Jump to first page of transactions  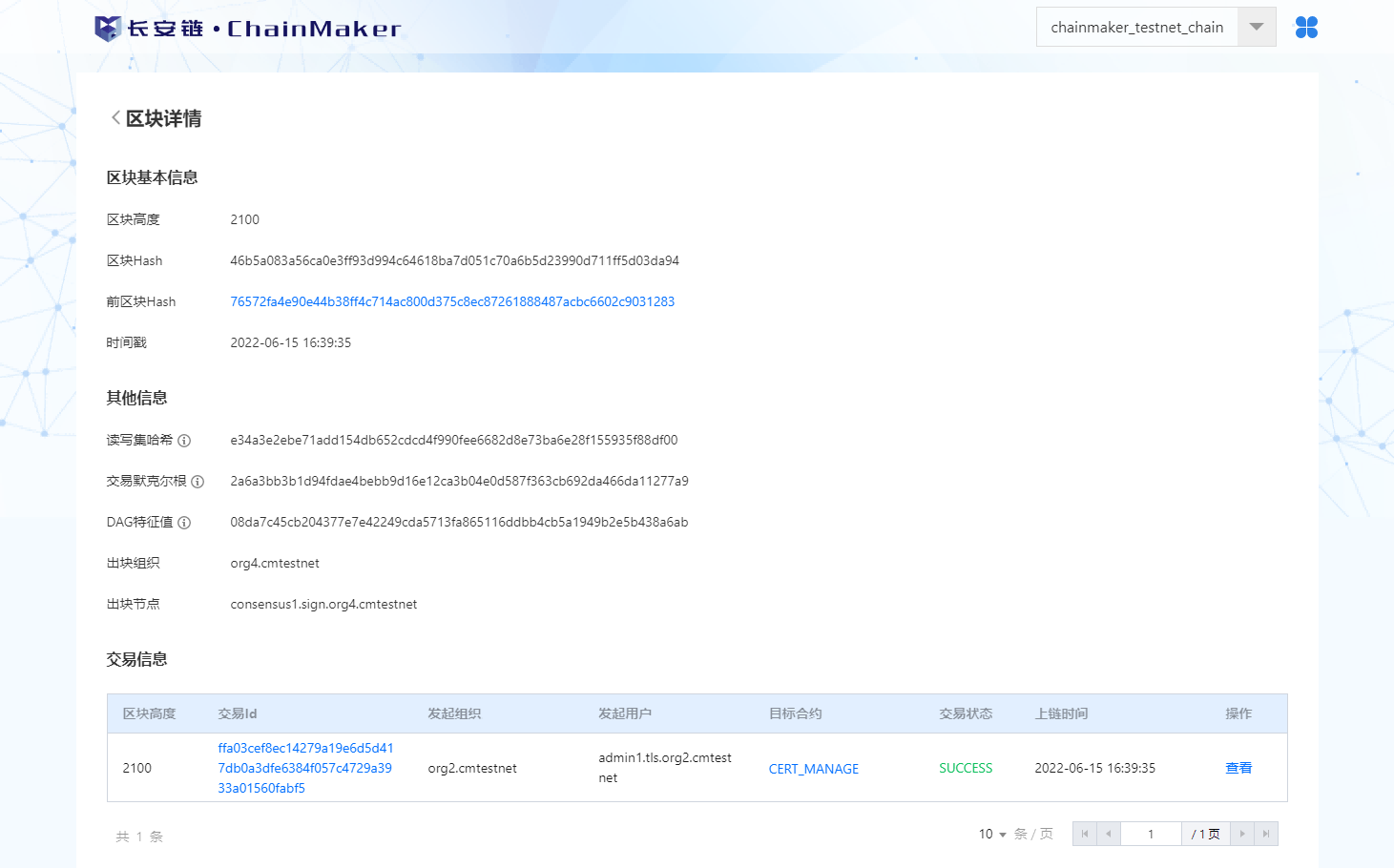pos(1085,834)
